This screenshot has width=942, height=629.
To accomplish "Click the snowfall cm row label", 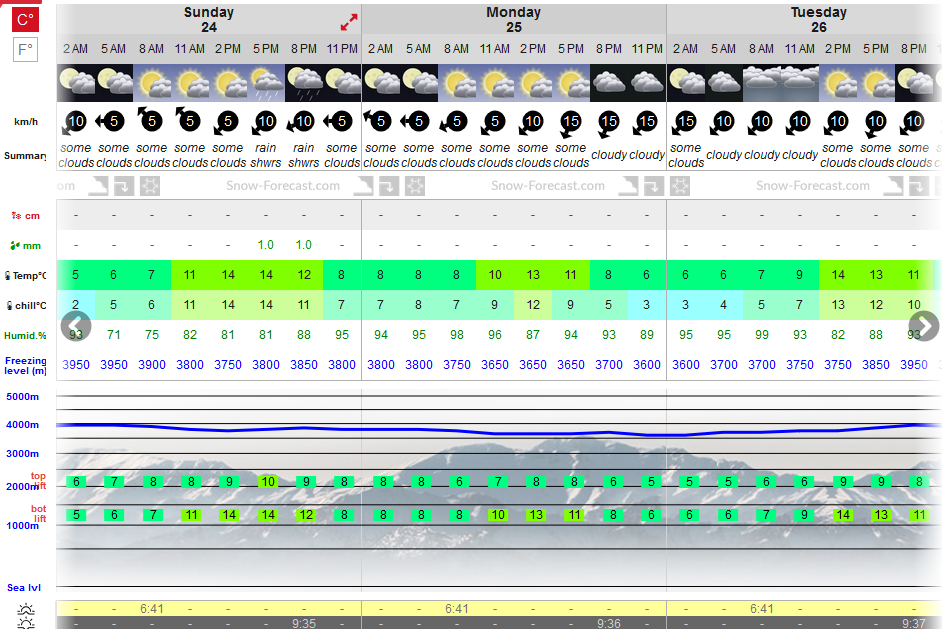I will pyautogui.click(x=25, y=216).
